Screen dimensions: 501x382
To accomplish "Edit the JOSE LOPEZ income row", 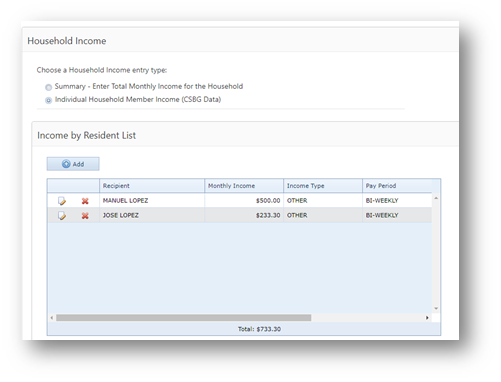I will tap(62, 215).
